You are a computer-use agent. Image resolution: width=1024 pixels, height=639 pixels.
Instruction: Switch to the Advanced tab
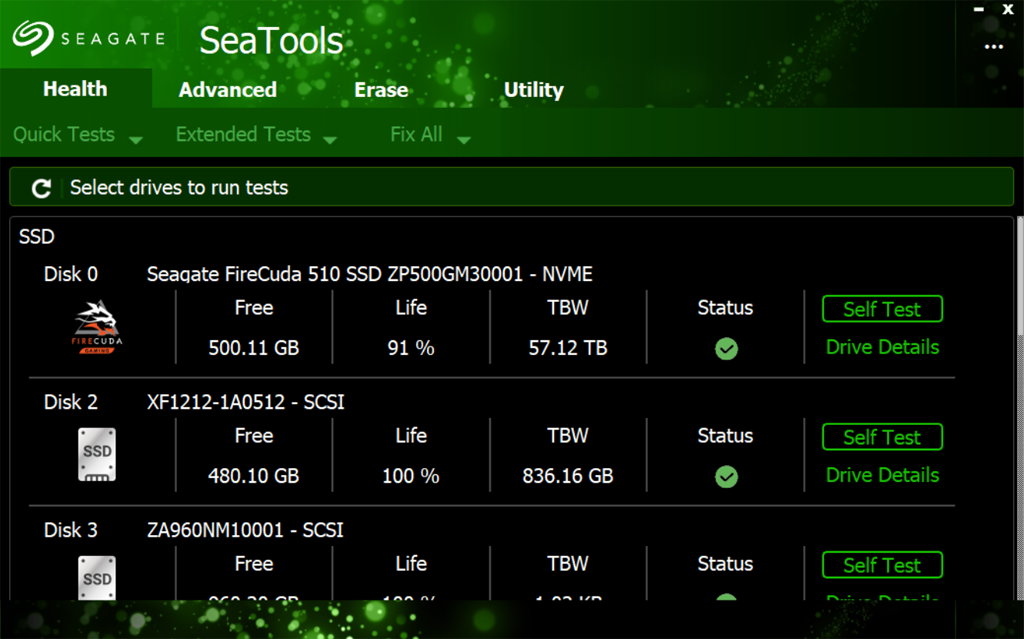[x=227, y=89]
